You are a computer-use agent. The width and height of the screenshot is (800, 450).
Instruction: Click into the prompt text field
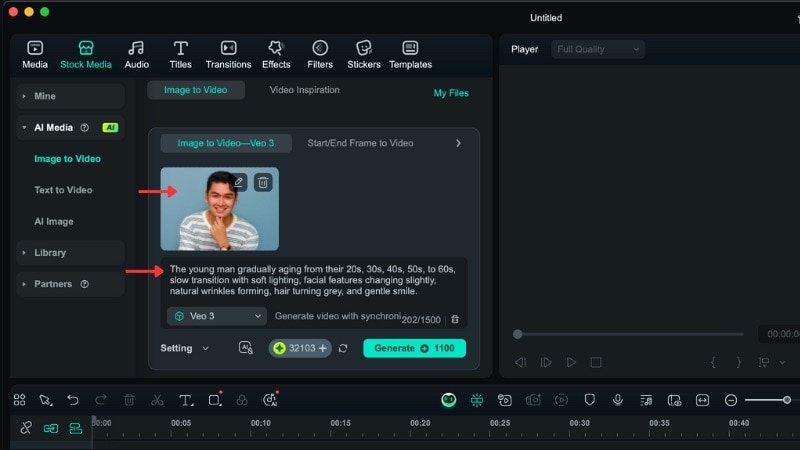tap(314, 280)
